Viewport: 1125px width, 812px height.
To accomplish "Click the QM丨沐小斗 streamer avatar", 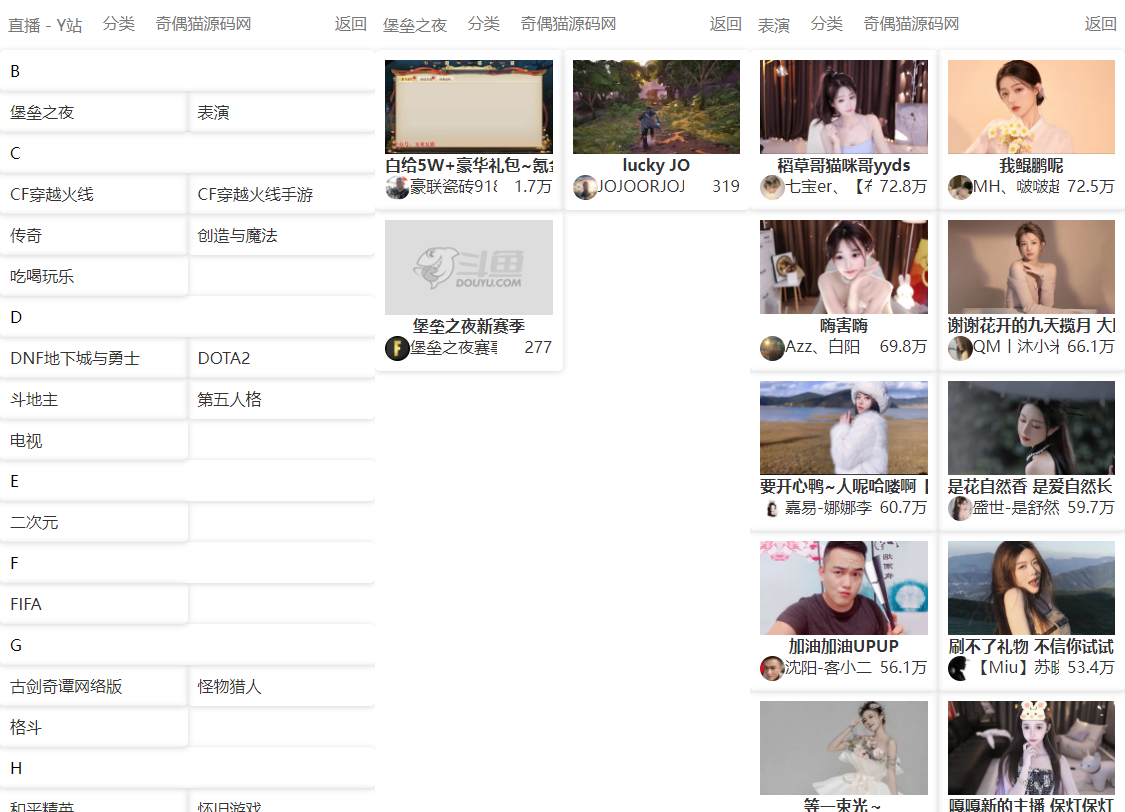I will (x=960, y=348).
